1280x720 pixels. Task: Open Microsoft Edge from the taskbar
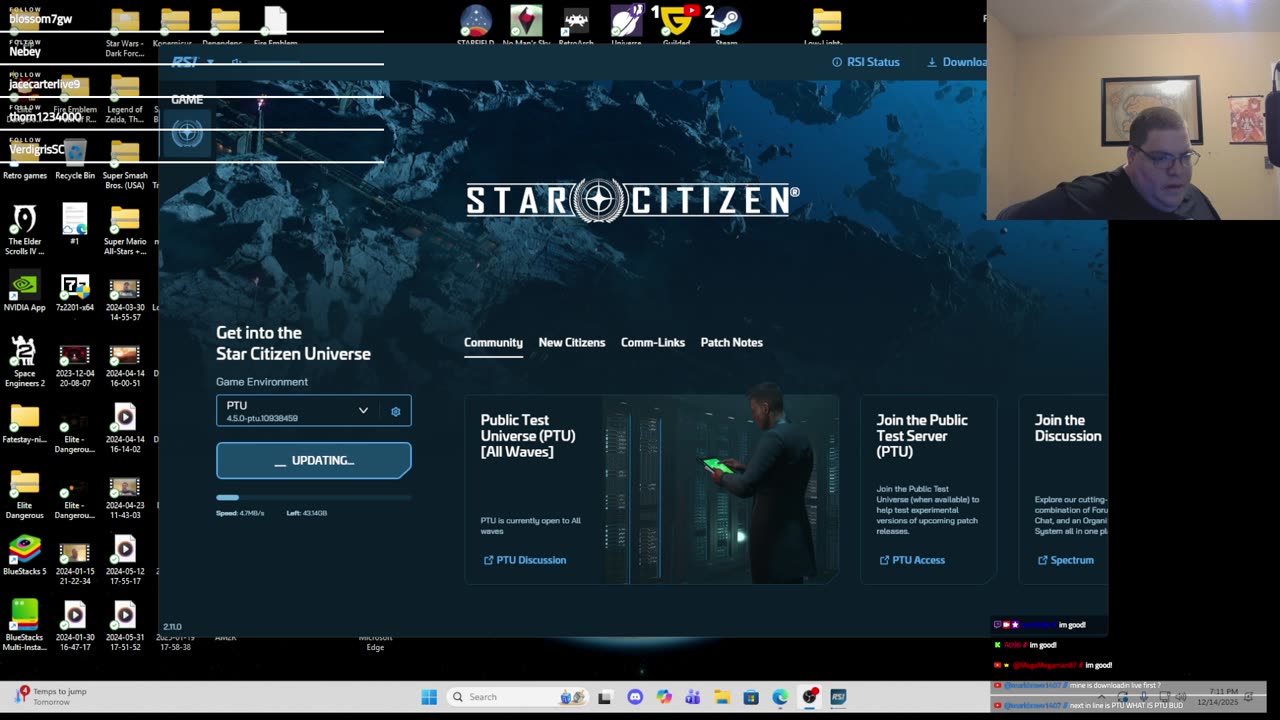(780, 697)
